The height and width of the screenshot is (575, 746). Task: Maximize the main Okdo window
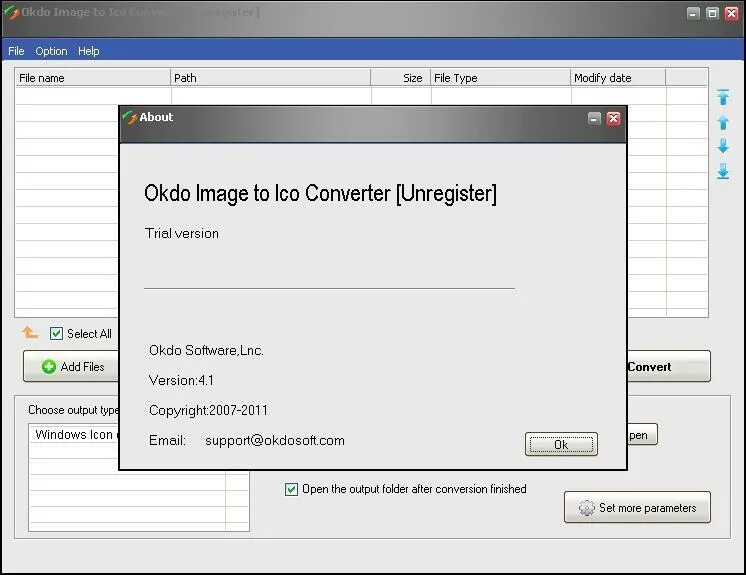tap(712, 13)
